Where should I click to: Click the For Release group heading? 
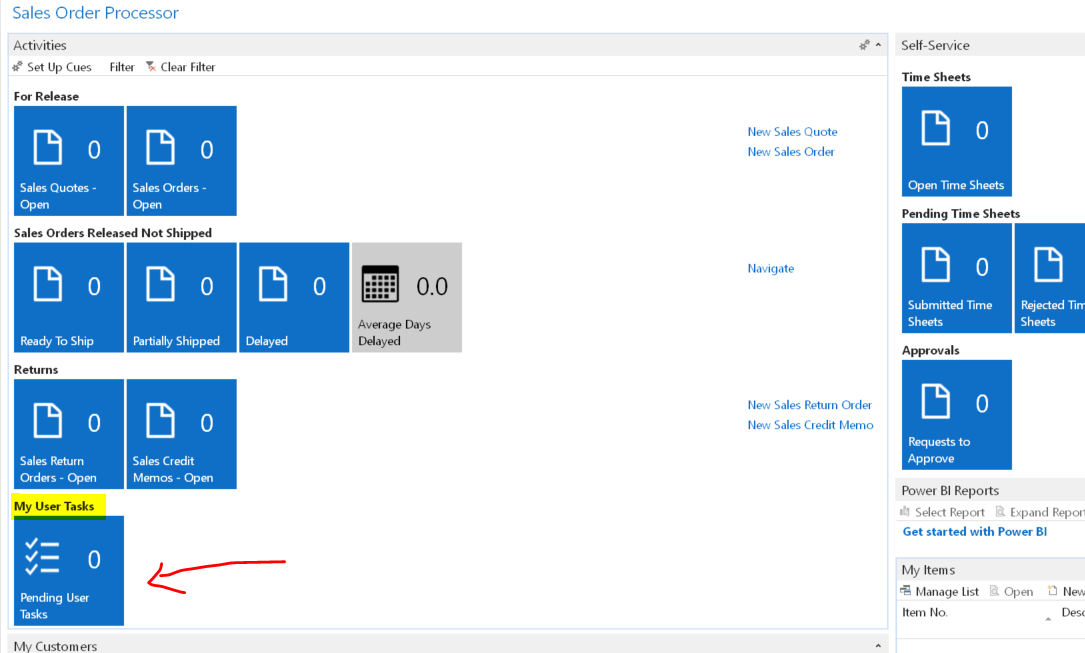pyautogui.click(x=46, y=96)
